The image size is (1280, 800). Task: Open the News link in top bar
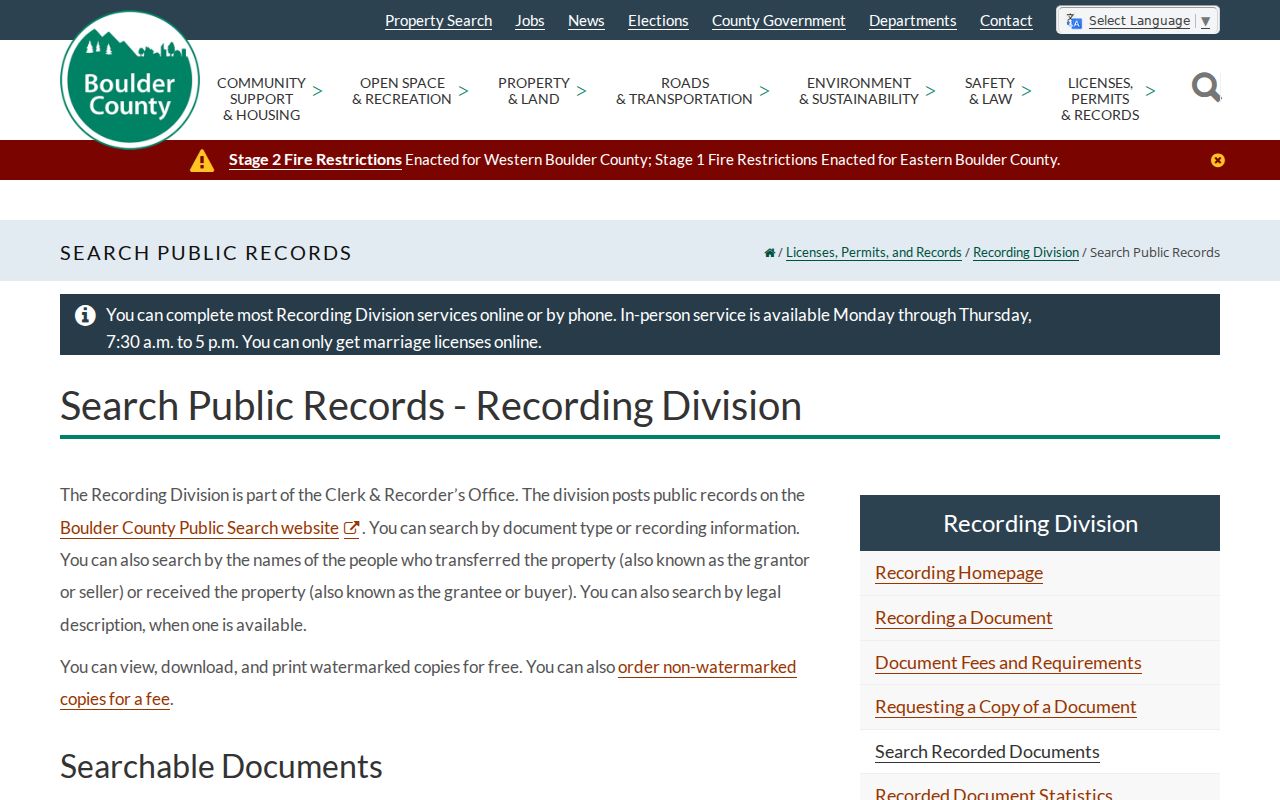(586, 21)
